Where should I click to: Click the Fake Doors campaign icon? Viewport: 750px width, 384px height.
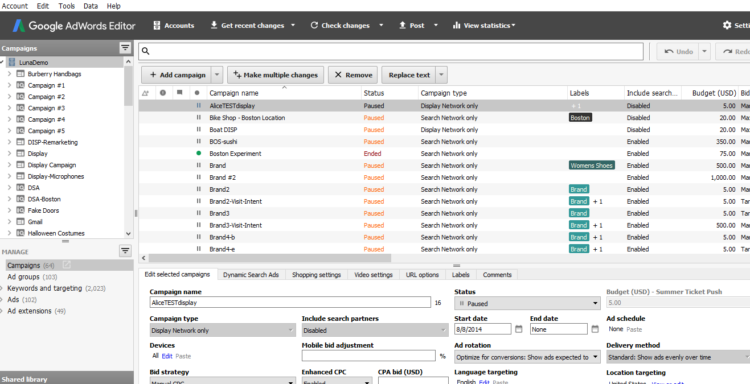21,210
